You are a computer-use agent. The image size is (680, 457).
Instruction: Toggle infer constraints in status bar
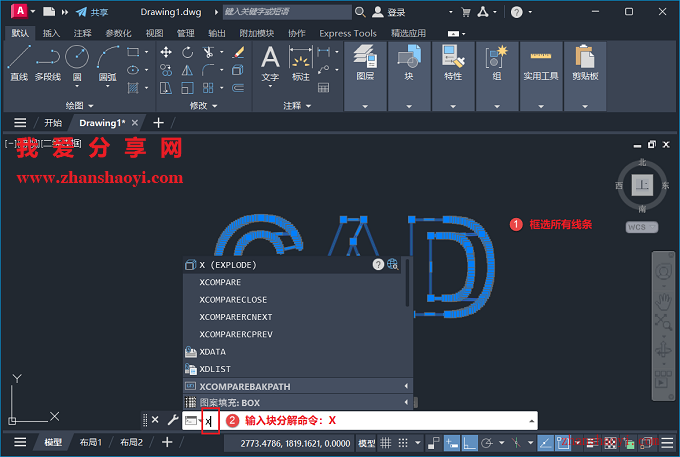click(433, 443)
